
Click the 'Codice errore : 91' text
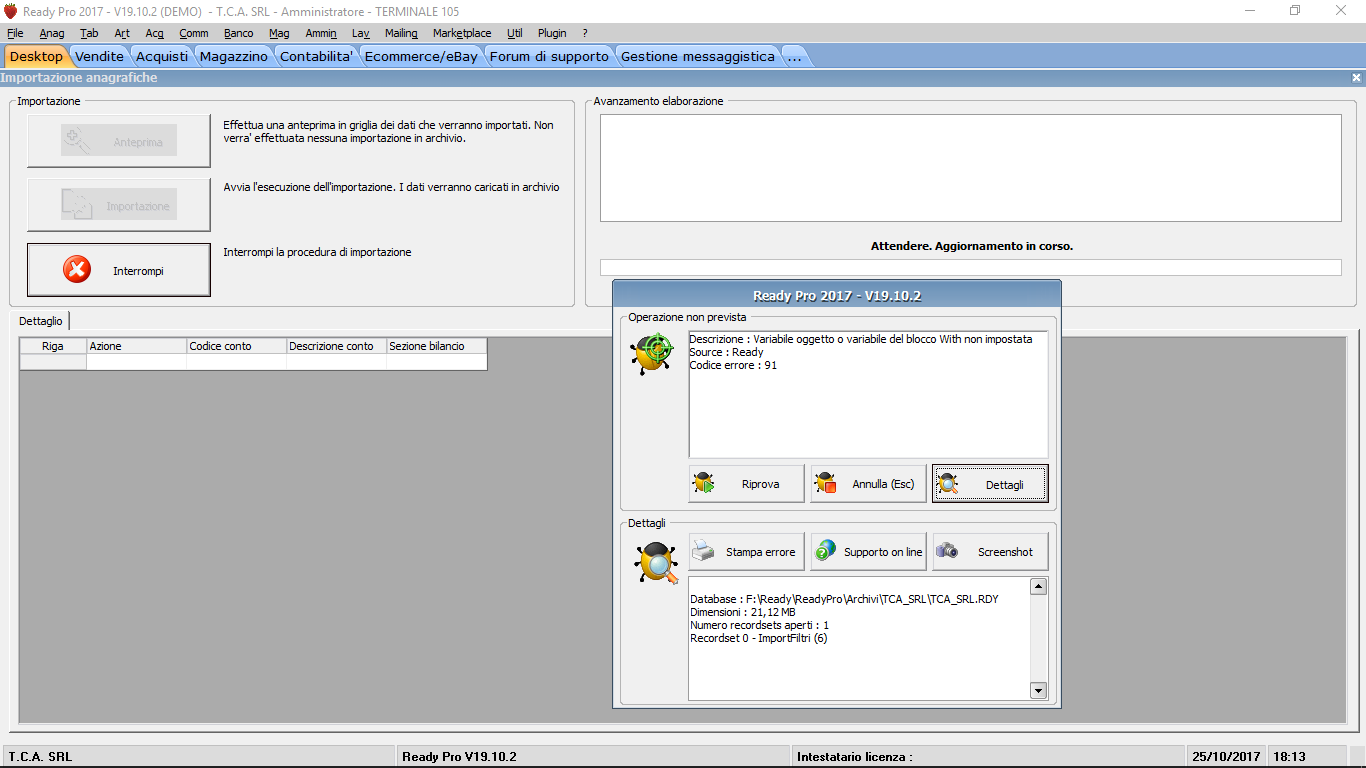733,366
